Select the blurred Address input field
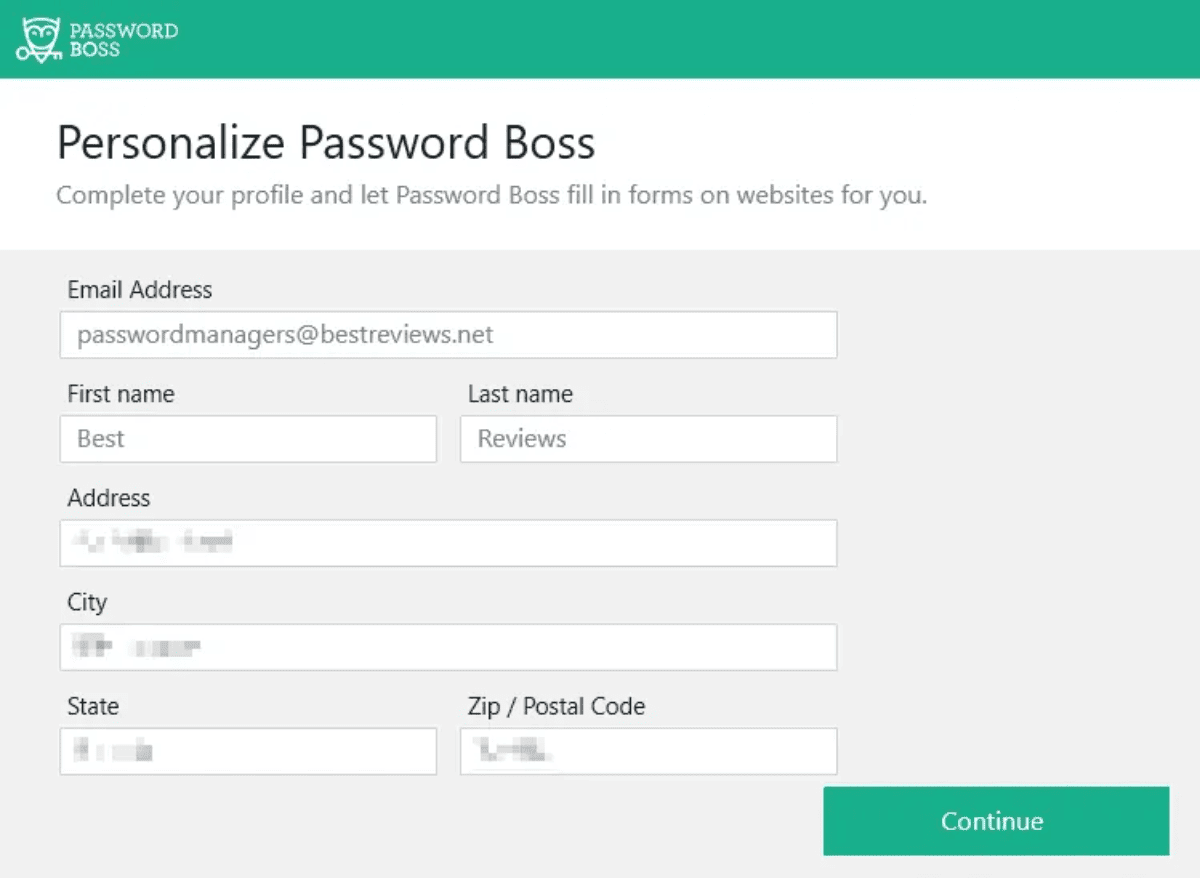 [x=448, y=543]
